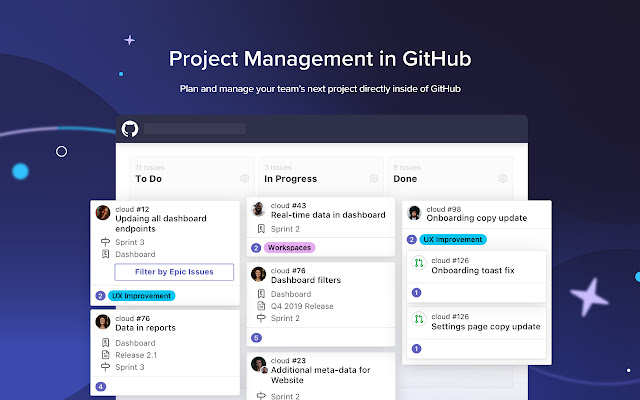Click estimate badge 1 under Onboarding toast fix
Screen dimensions: 640x400
[x=416, y=293]
